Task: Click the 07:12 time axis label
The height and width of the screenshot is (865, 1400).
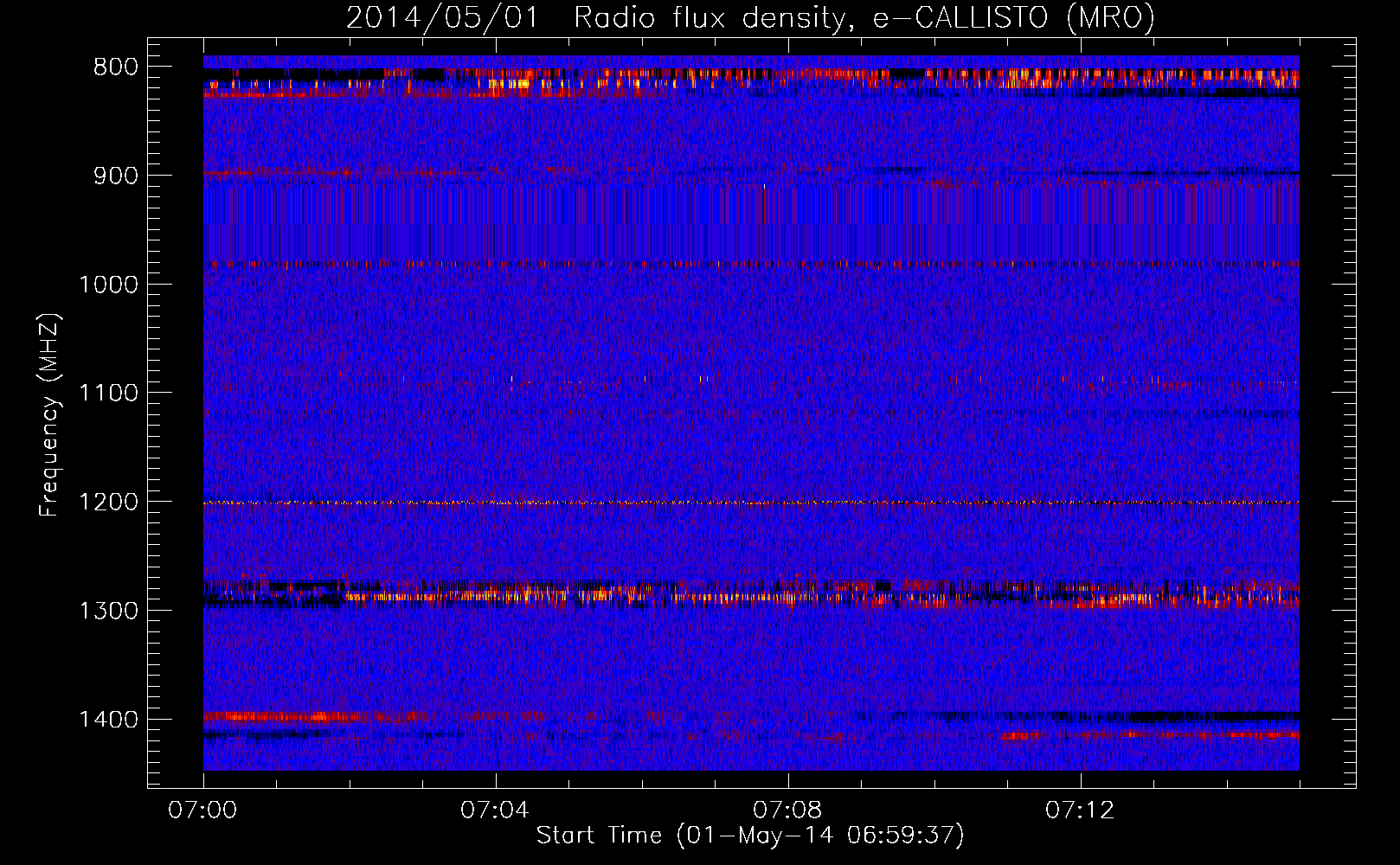Action: 1080,811
